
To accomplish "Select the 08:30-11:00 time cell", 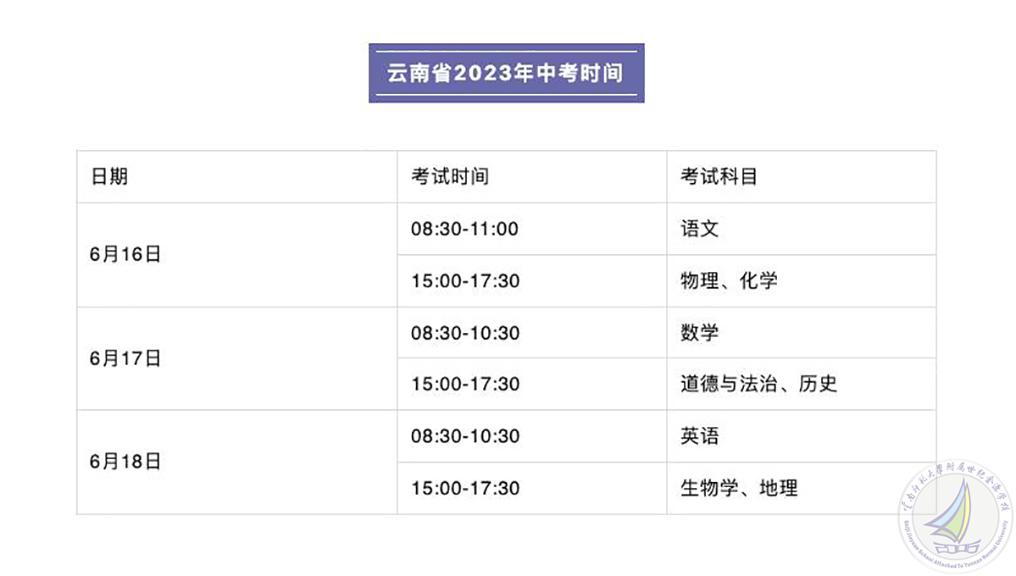I will (x=465, y=229).
